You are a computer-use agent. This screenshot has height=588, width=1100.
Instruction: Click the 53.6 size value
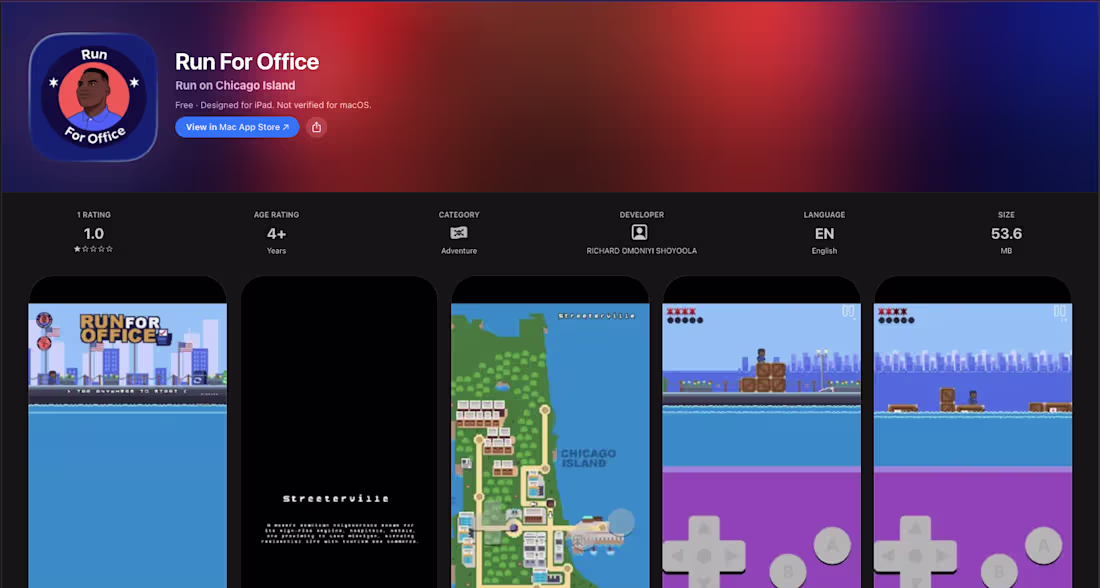[x=1006, y=234]
